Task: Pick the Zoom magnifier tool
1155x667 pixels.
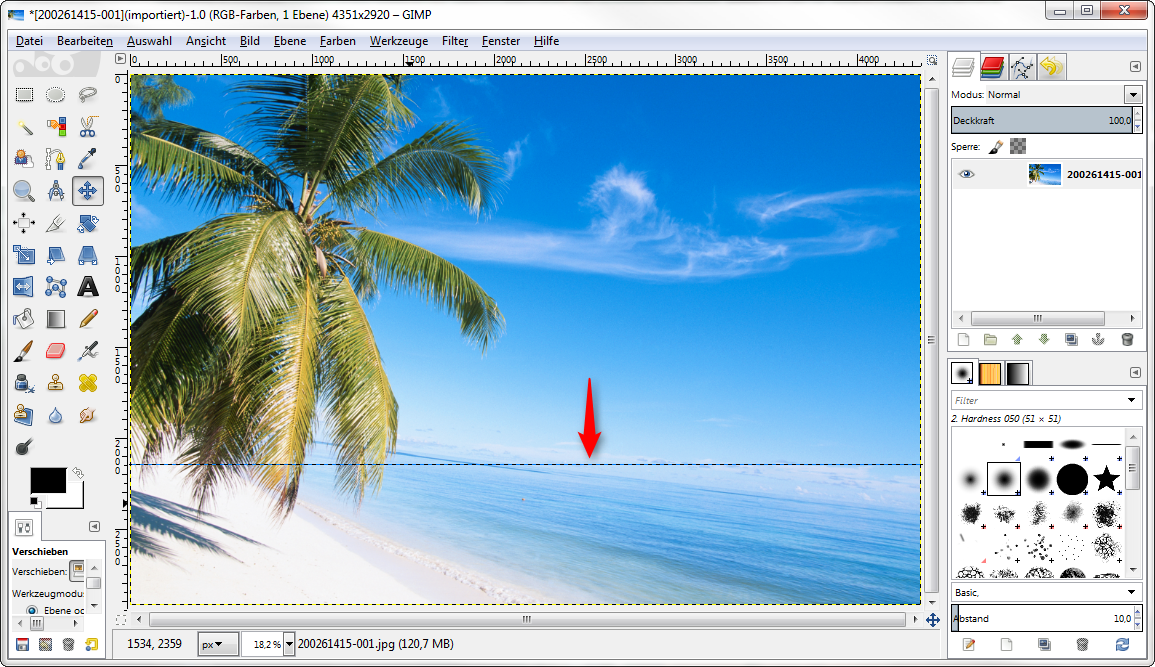Action: (x=24, y=190)
